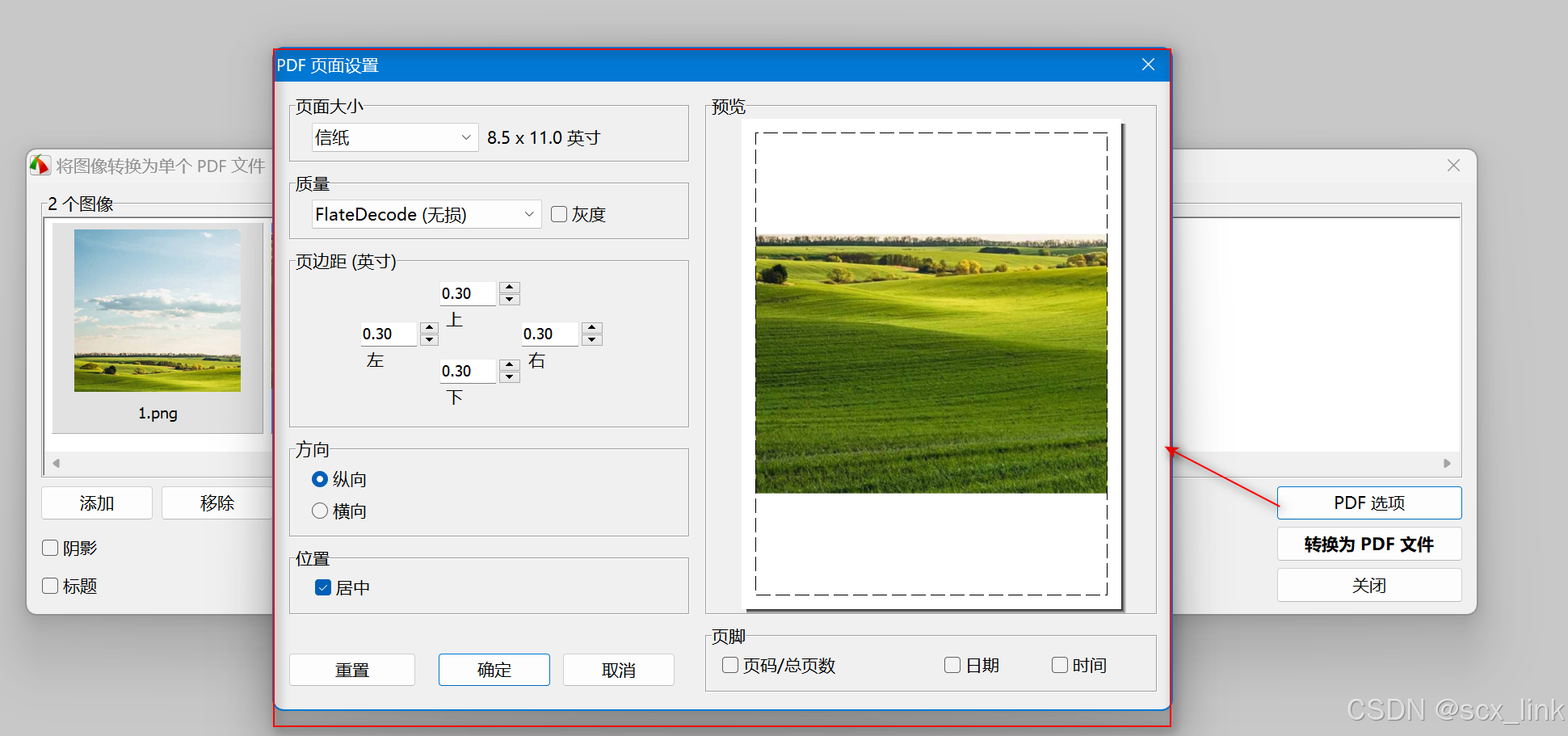Decrease the top margin with down arrow
This screenshot has width=1568, height=736.
509,300
